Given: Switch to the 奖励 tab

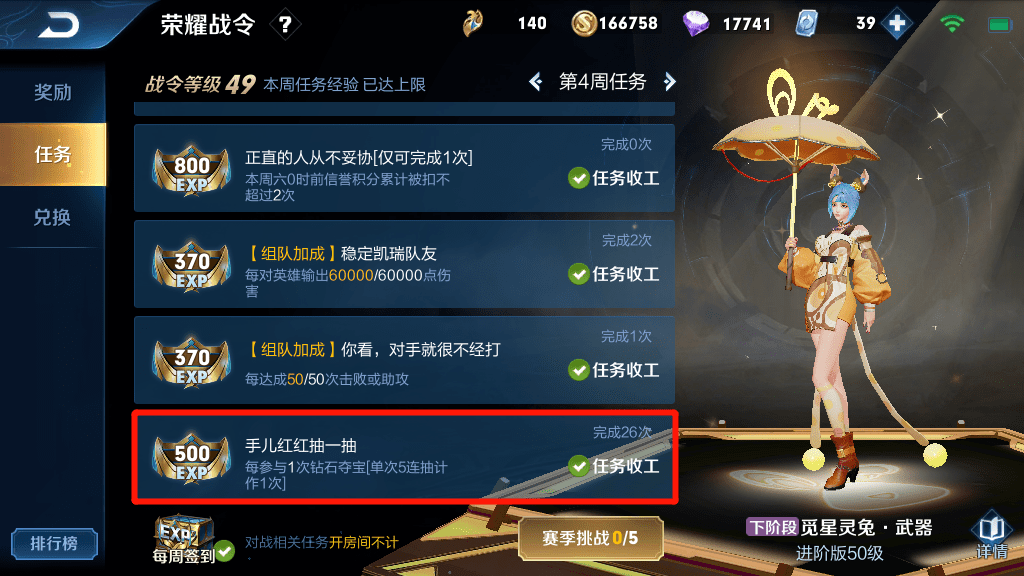Looking at the screenshot, I should 53,92.
